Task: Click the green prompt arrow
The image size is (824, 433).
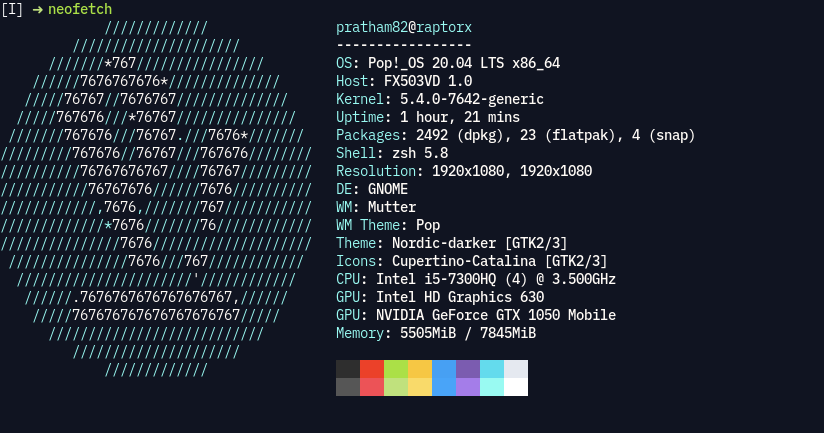Action: point(37,10)
